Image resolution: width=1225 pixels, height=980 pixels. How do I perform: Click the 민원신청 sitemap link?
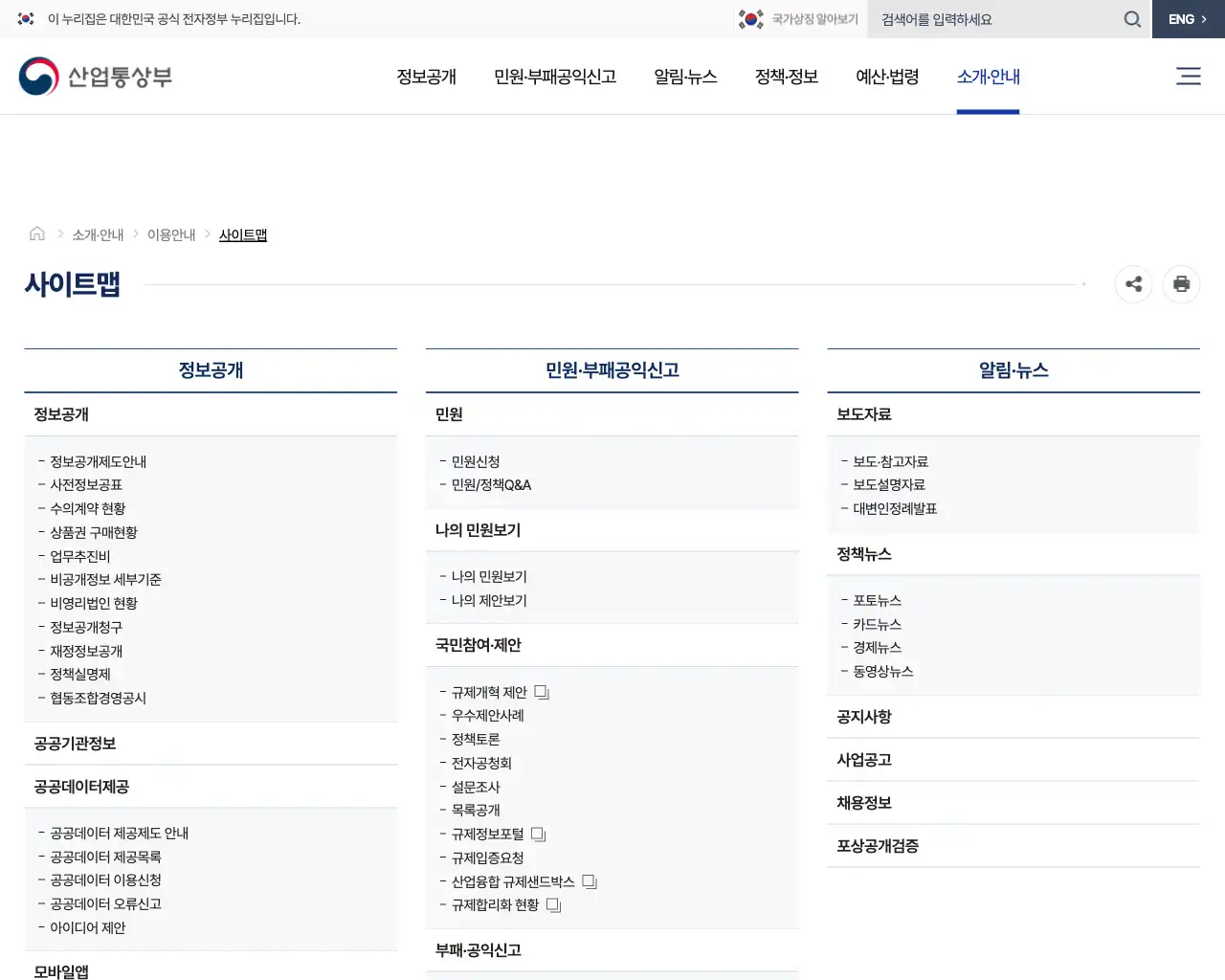click(478, 461)
